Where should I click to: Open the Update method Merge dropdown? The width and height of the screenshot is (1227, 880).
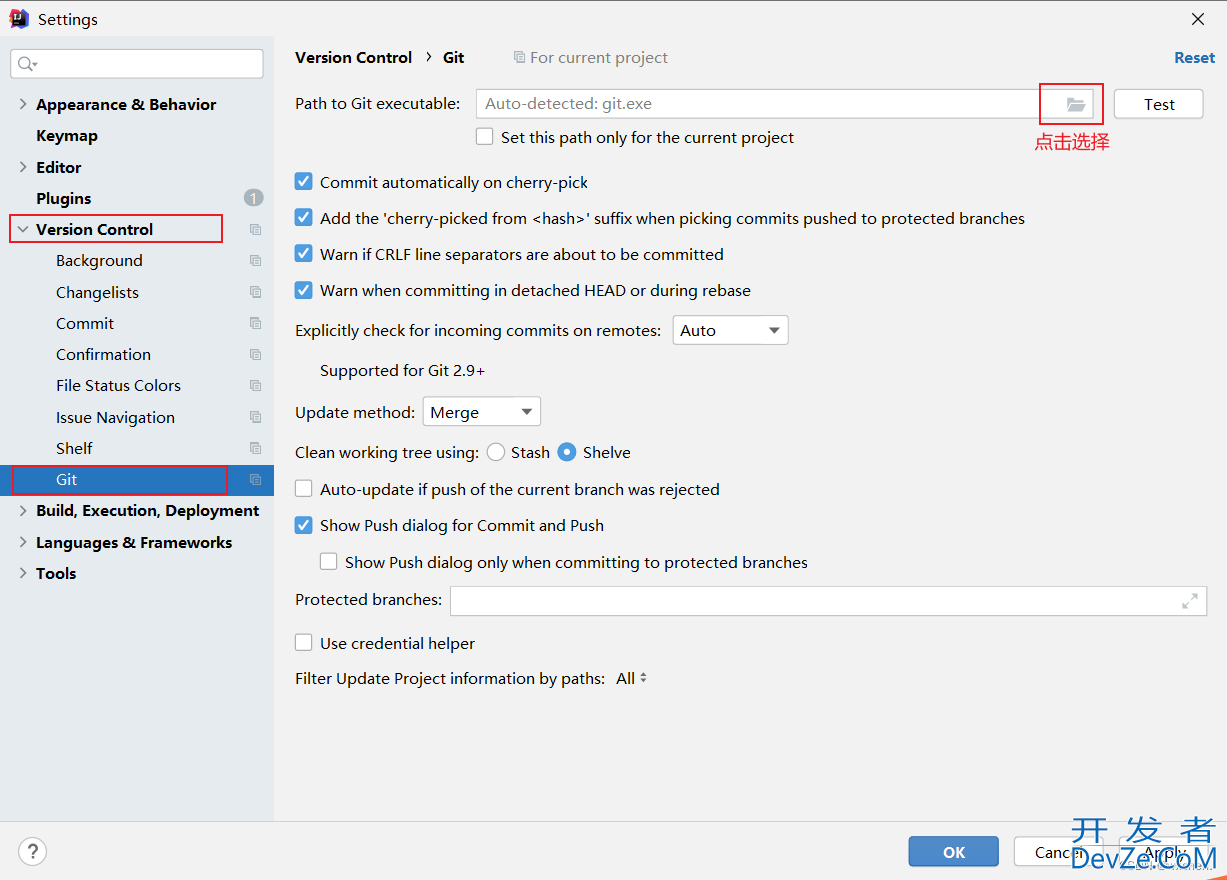(x=482, y=412)
